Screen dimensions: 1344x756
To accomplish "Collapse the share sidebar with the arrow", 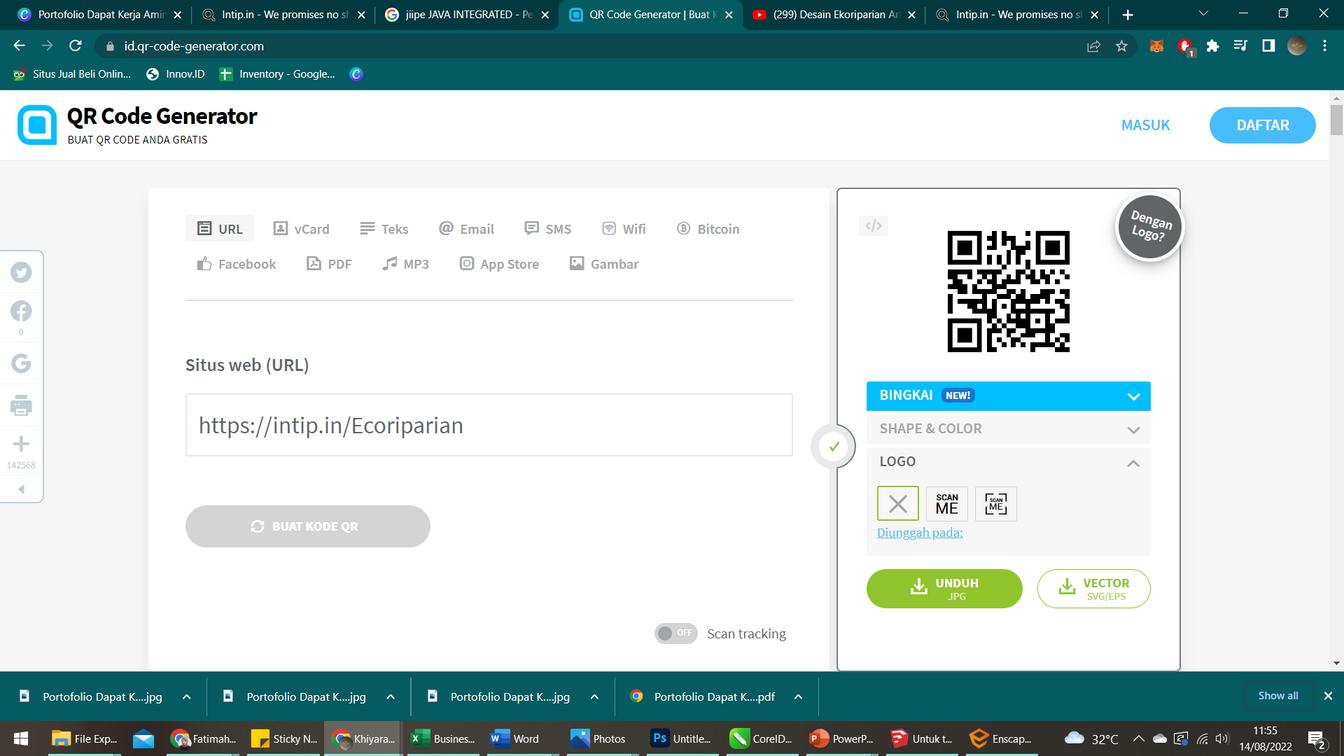I will coord(21,489).
